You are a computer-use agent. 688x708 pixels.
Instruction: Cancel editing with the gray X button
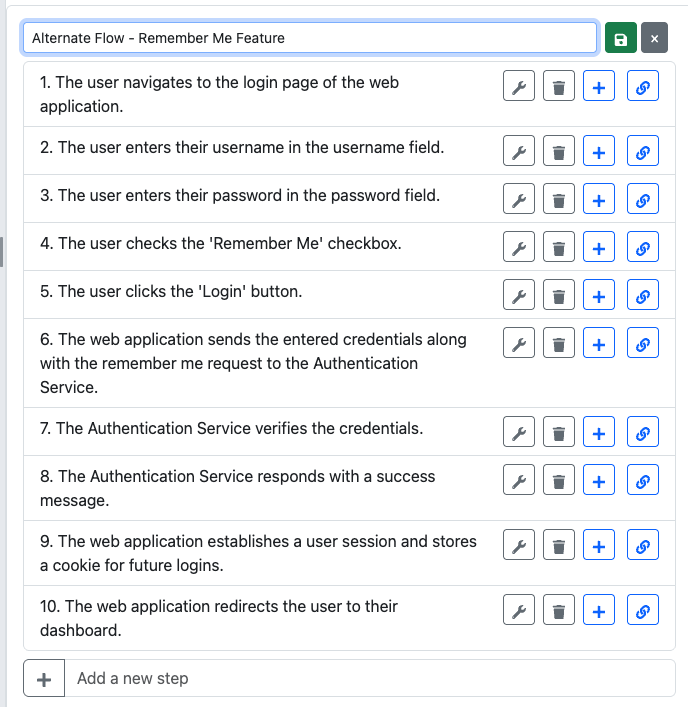click(x=654, y=38)
